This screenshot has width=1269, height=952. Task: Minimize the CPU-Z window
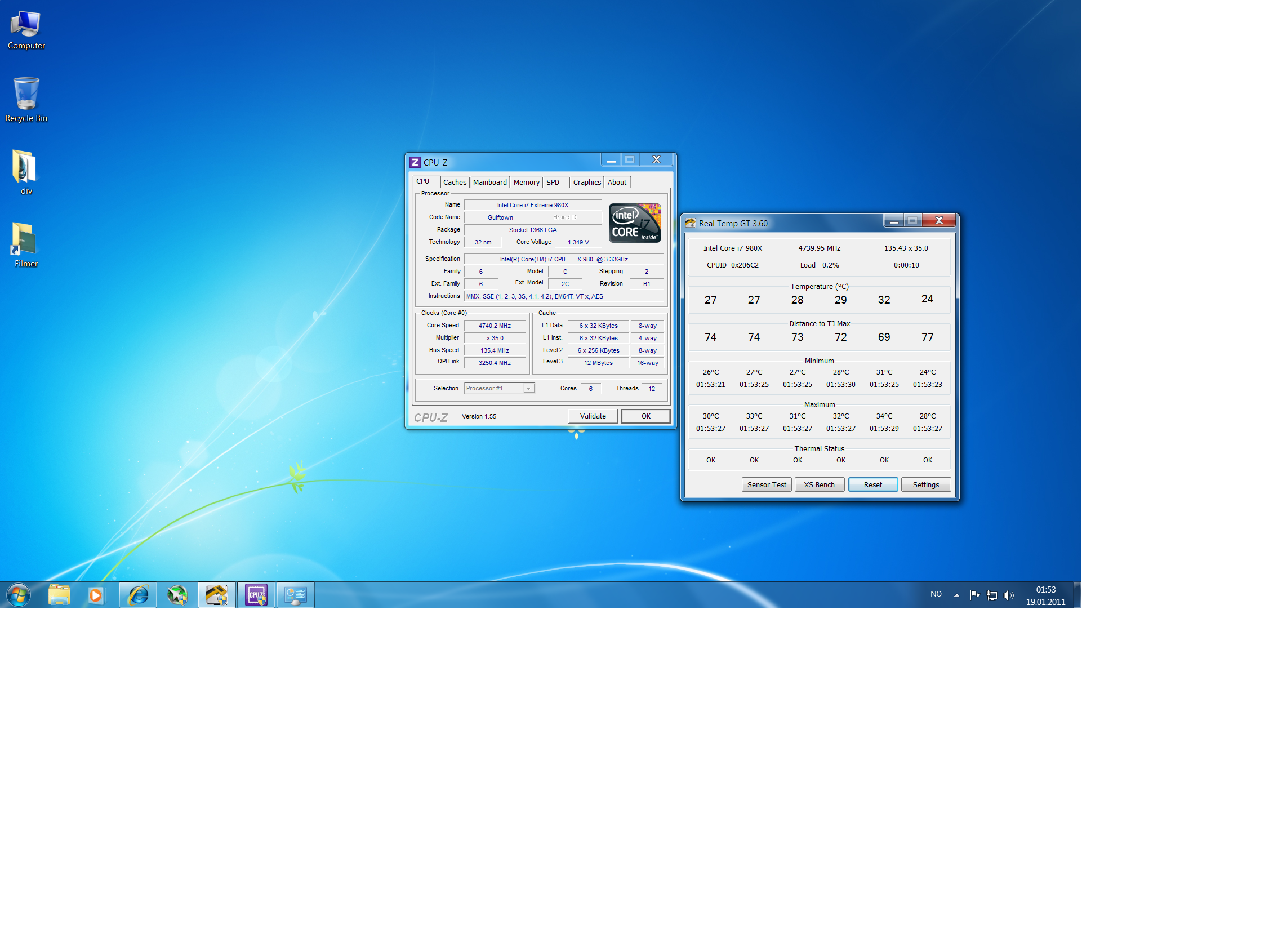pyautogui.click(x=611, y=160)
